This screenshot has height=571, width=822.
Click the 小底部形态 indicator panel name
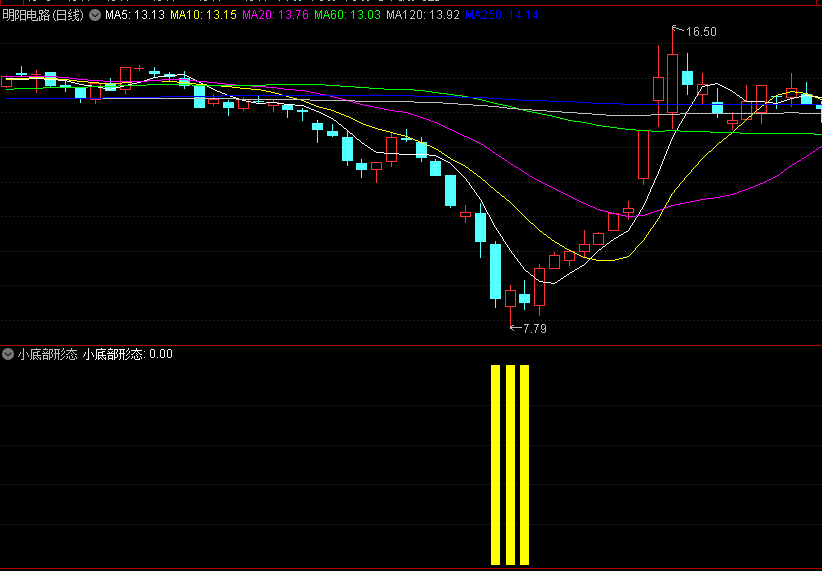47,354
